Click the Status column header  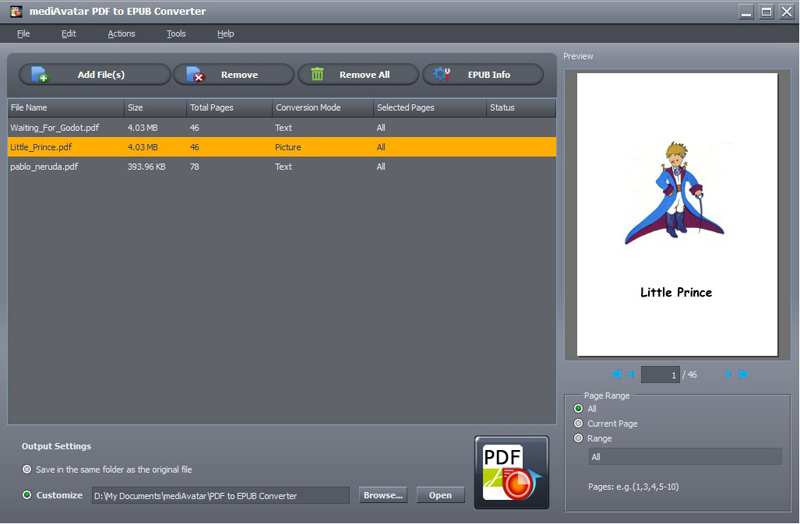pyautogui.click(x=521, y=108)
